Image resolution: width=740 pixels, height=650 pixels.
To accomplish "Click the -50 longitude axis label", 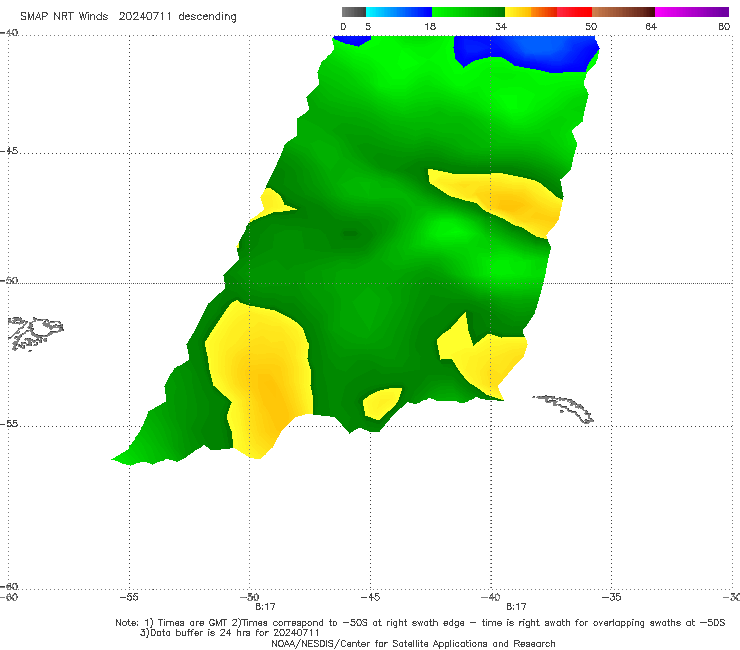I will click(x=249, y=597).
